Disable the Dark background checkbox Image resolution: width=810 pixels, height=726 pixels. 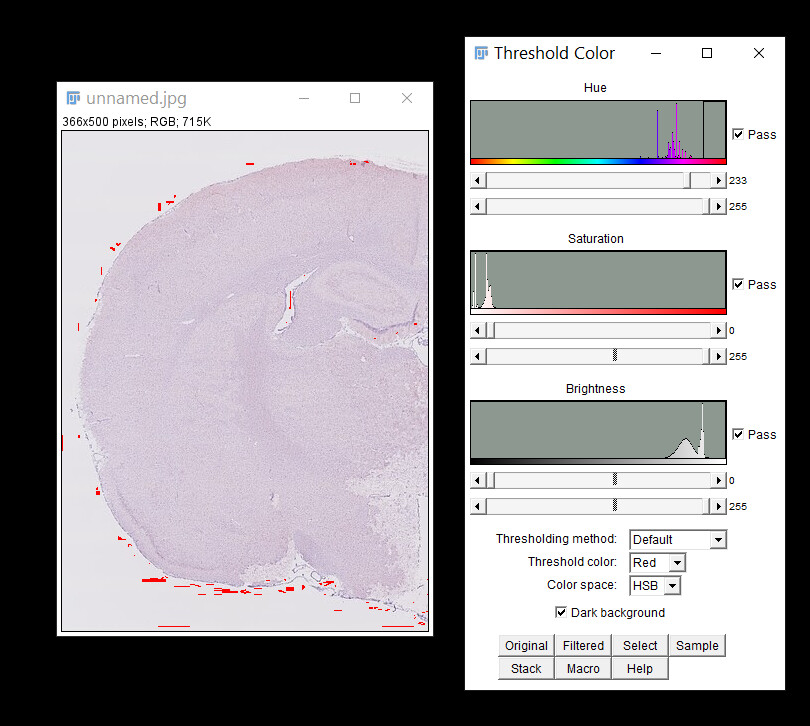(561, 612)
